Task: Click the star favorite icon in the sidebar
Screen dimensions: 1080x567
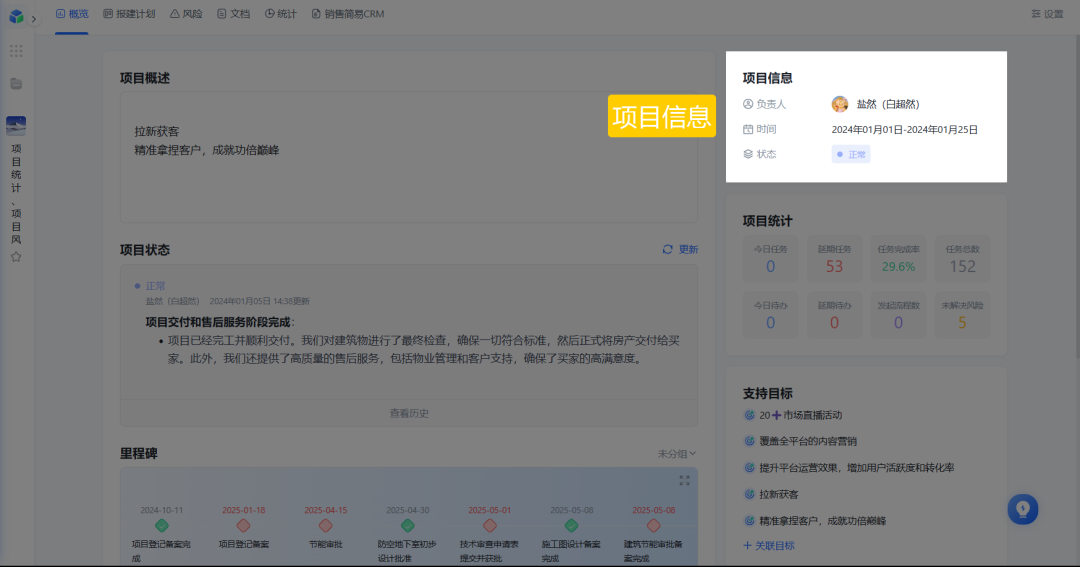Action: coord(16,257)
